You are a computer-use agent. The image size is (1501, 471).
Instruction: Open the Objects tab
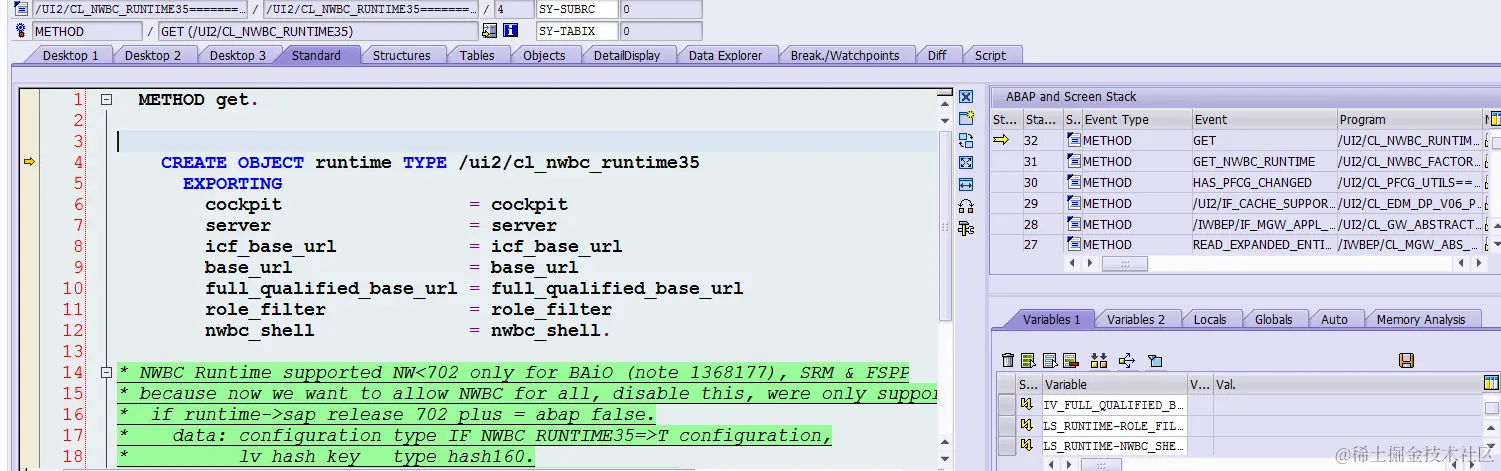tap(544, 55)
